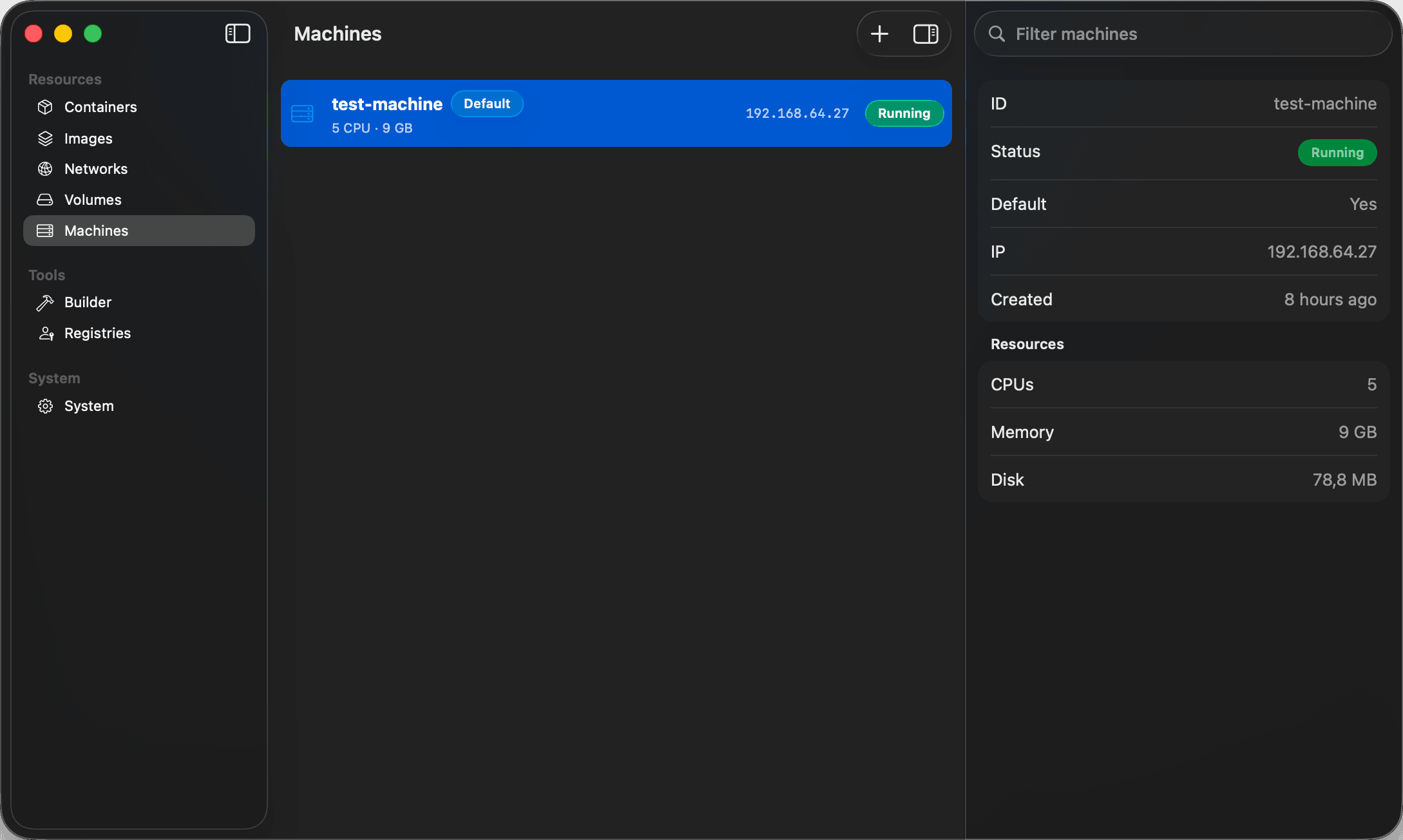The width and height of the screenshot is (1403, 840).
Task: Open the Builder tool
Action: (x=139, y=302)
